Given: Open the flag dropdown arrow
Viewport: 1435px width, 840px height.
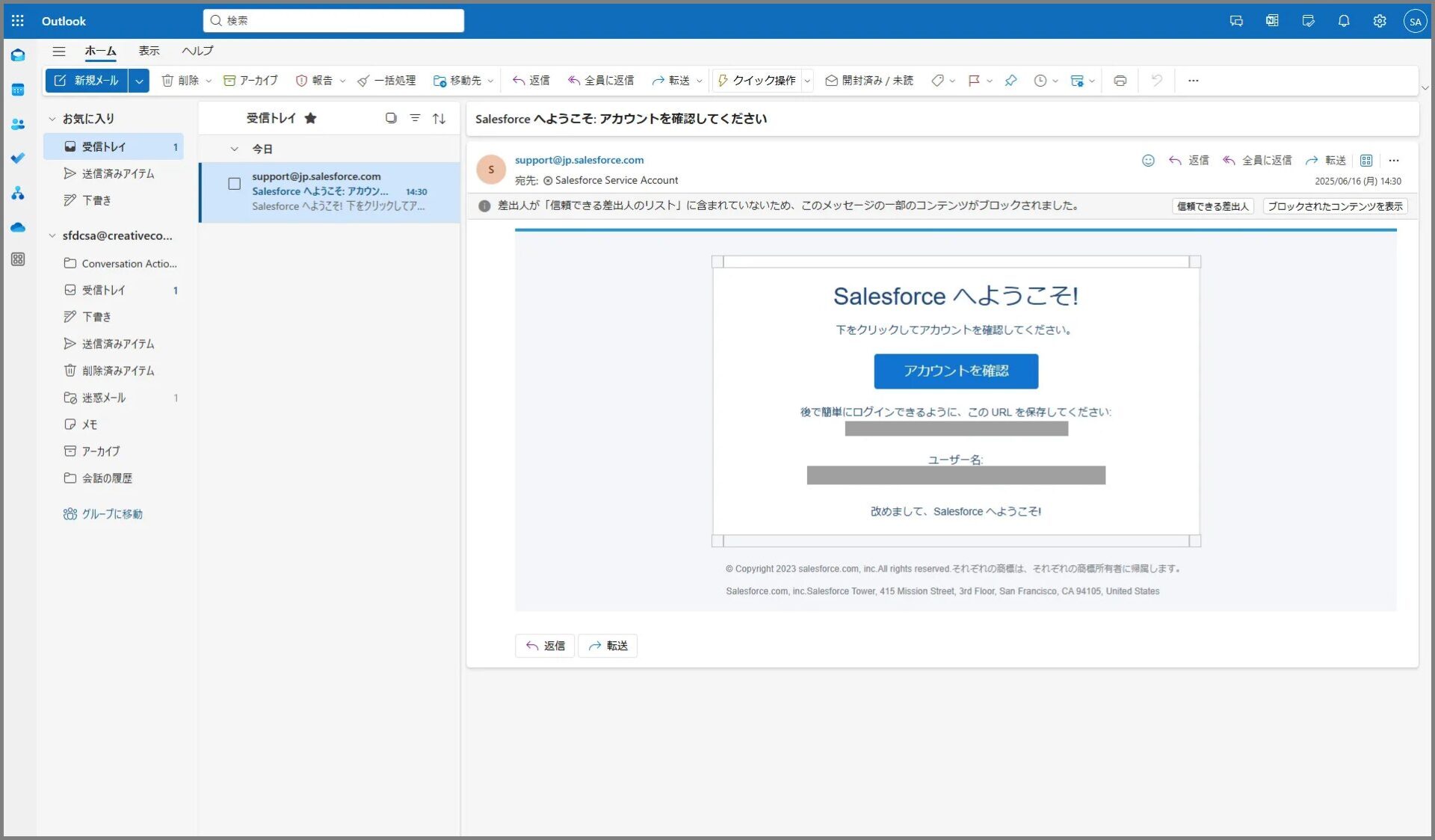Looking at the screenshot, I should click(990, 81).
